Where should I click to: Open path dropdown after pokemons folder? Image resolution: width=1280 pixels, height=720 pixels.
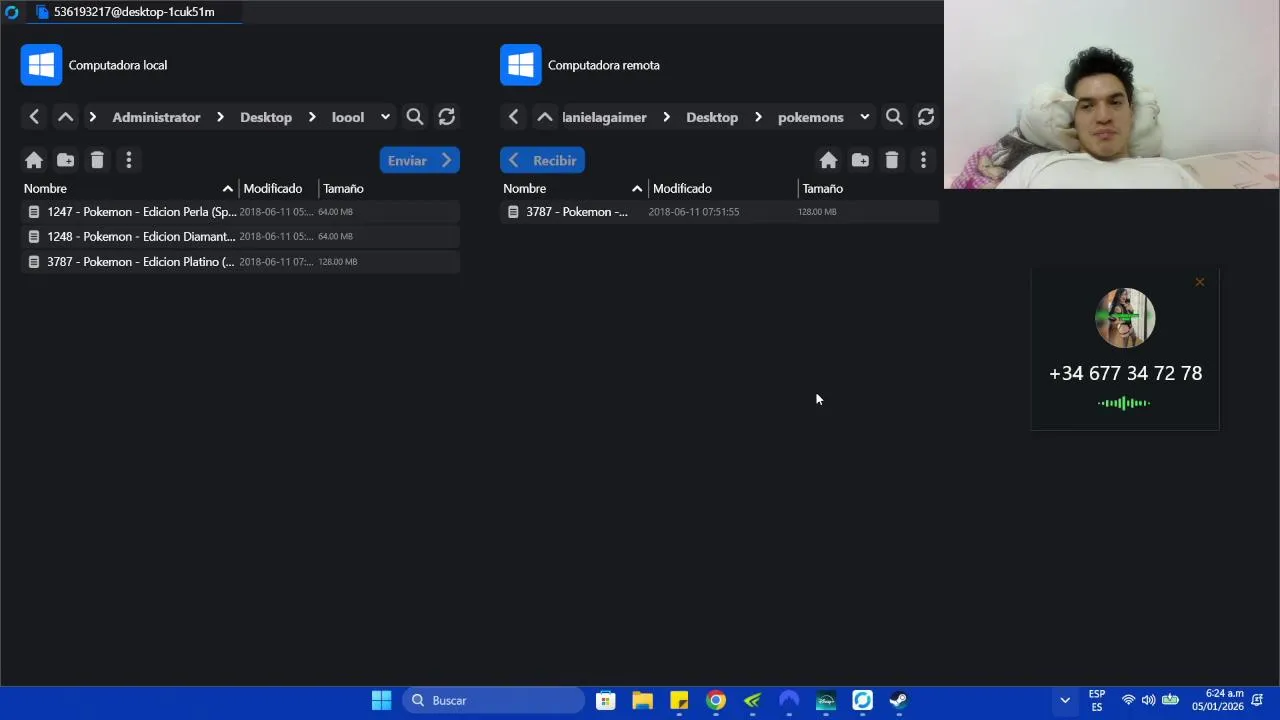click(864, 117)
